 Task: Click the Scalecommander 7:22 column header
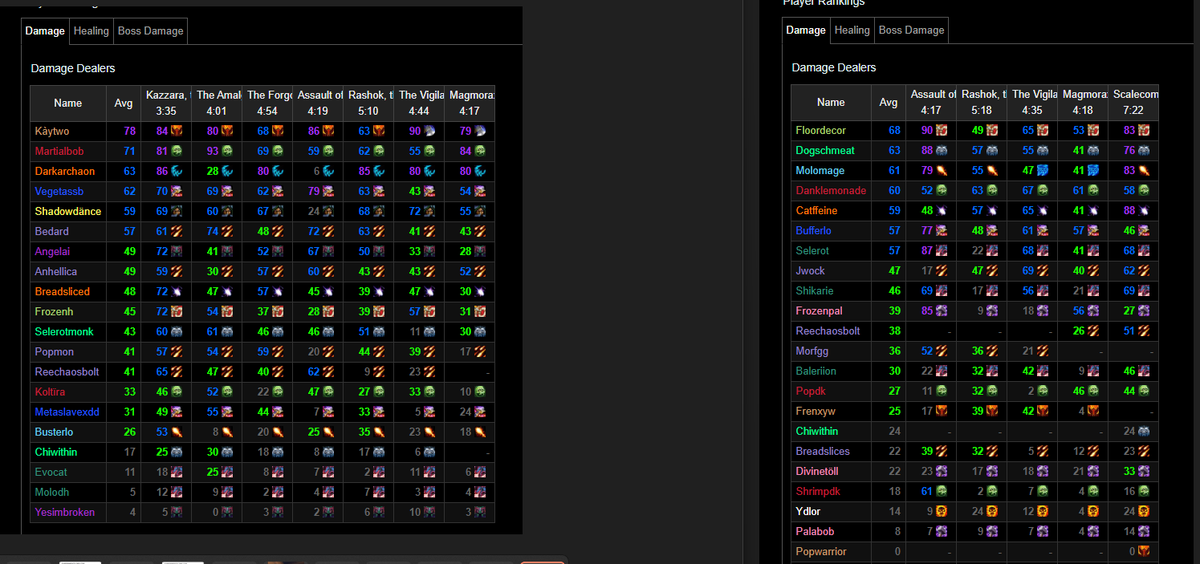coord(1134,102)
